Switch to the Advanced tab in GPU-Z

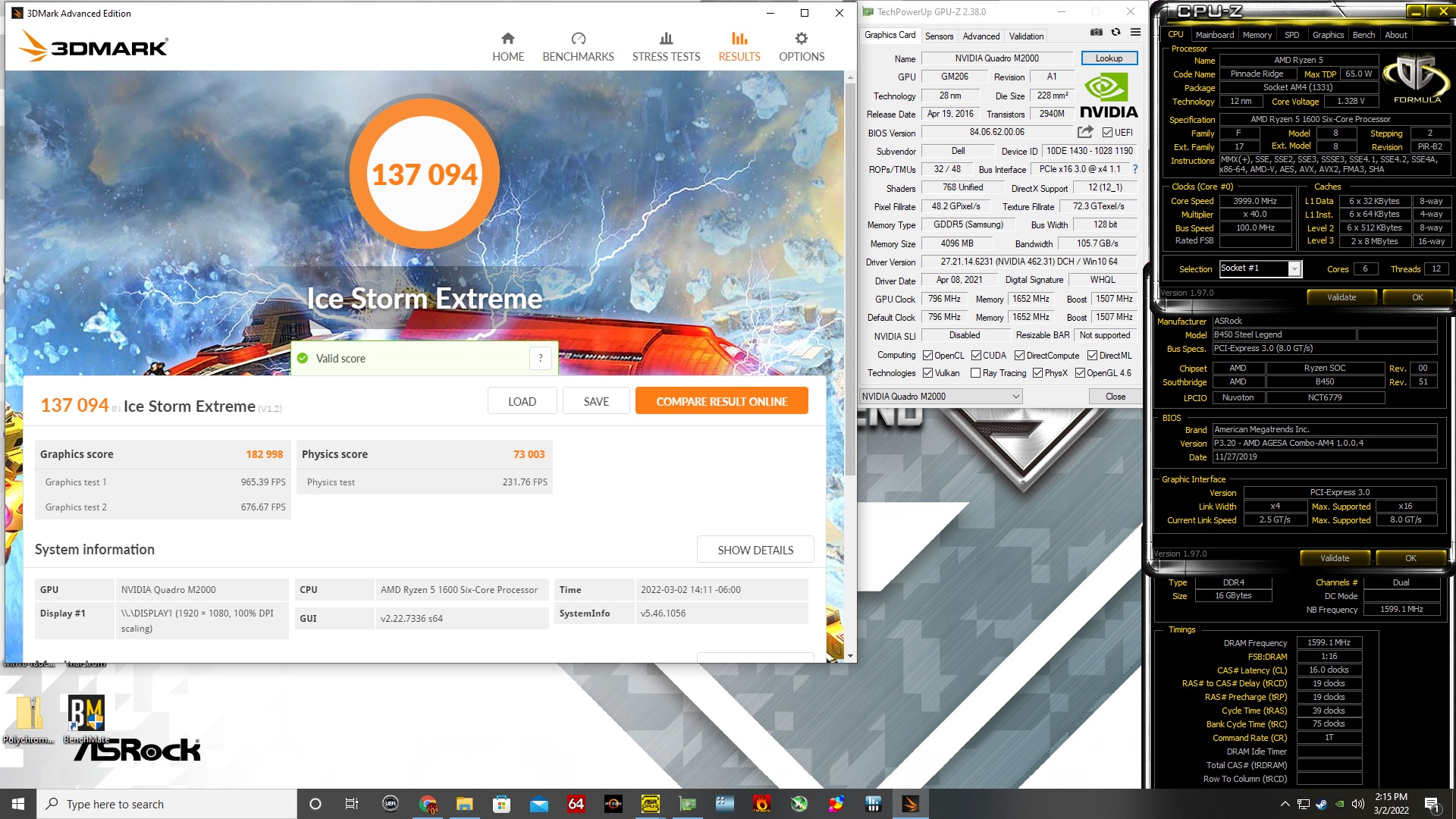click(981, 36)
